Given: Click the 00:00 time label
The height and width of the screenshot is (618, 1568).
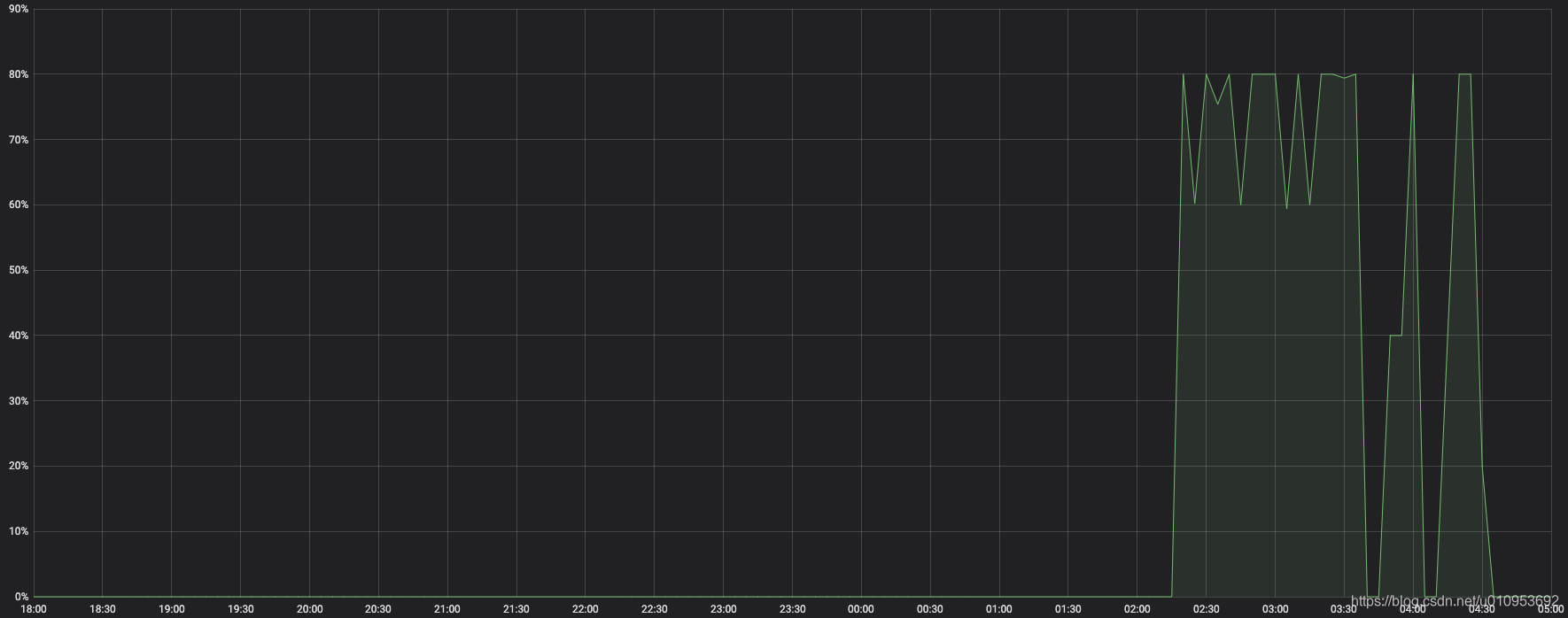Looking at the screenshot, I should tap(861, 609).
